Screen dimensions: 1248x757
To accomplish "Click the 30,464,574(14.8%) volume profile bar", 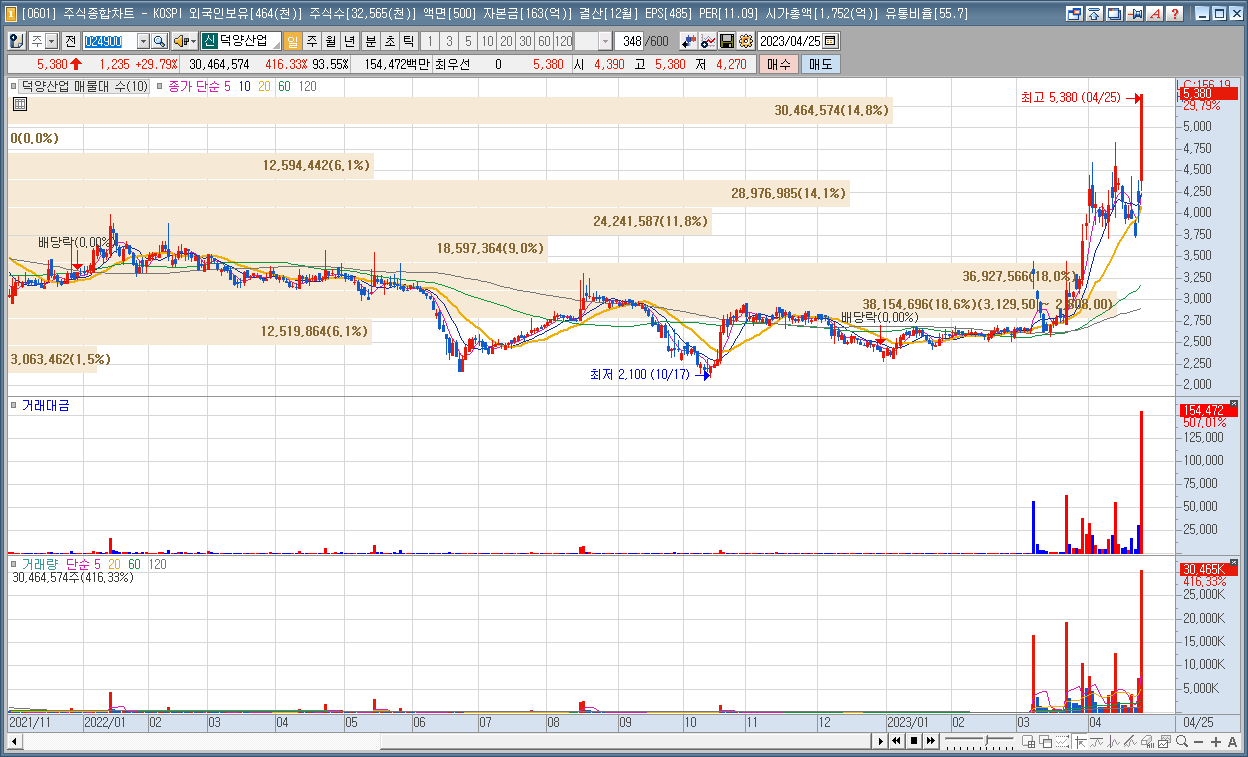I will (x=451, y=110).
